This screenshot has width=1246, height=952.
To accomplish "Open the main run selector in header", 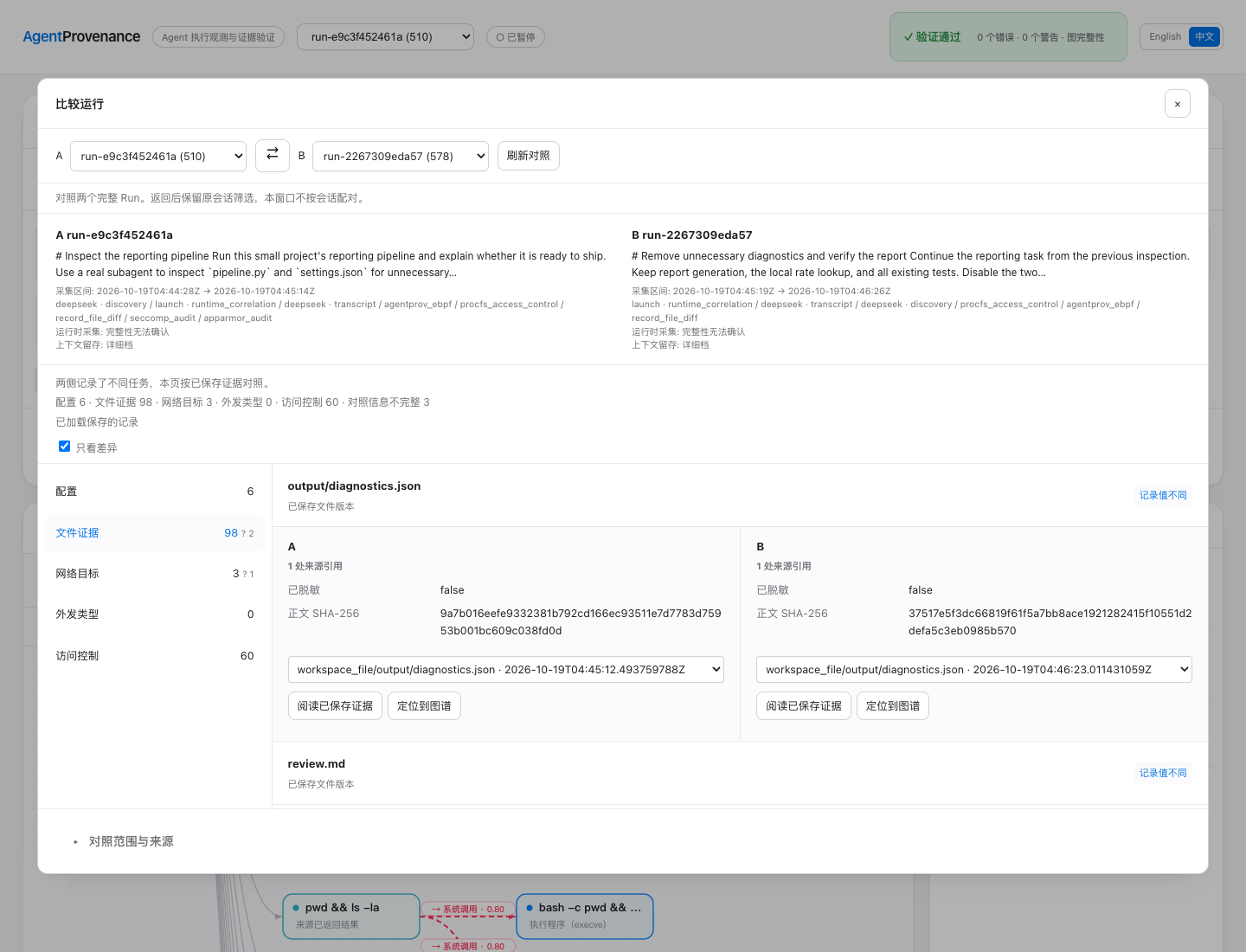I will coord(385,36).
